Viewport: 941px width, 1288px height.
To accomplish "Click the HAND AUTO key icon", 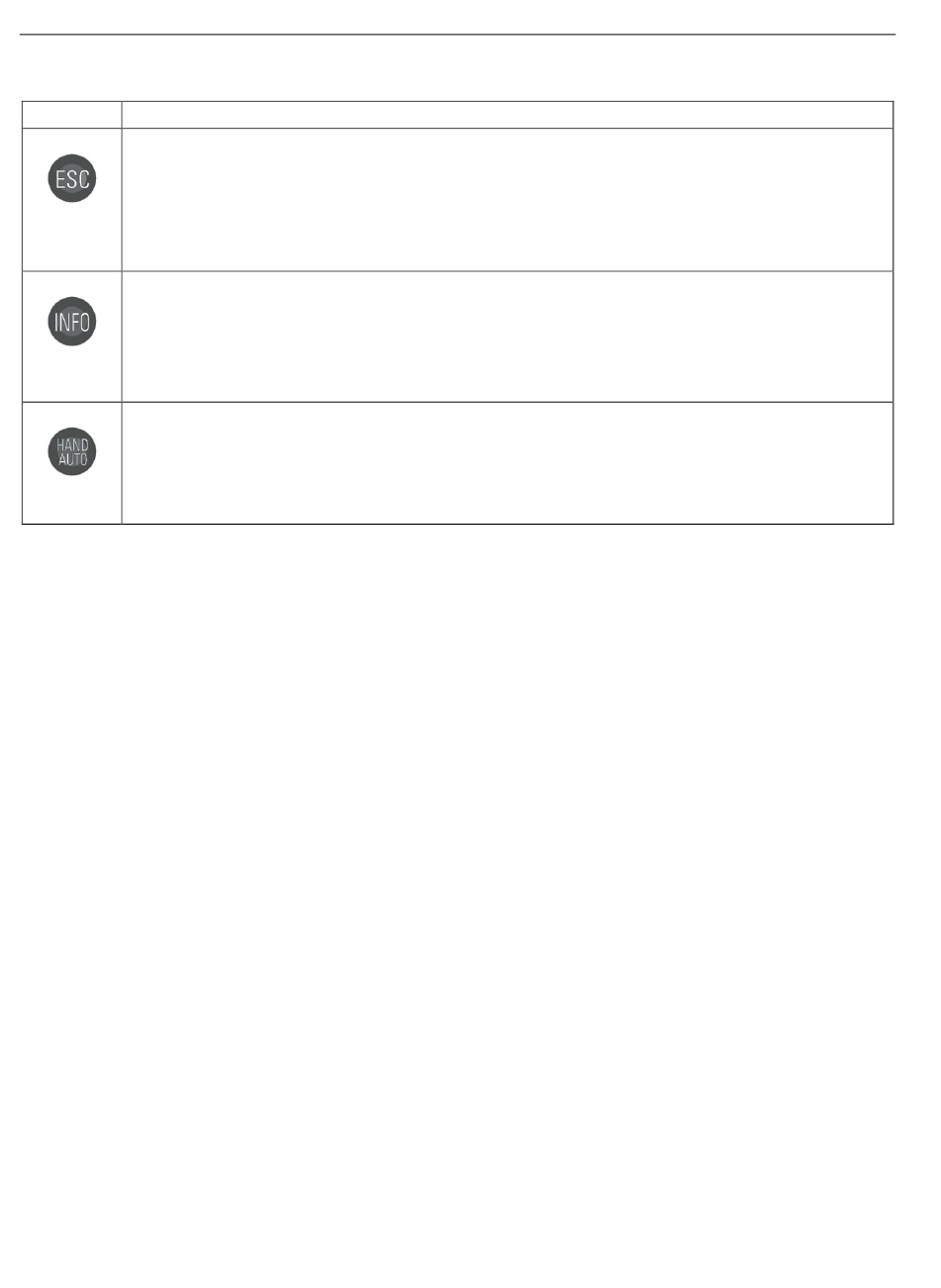I will 72,452.
